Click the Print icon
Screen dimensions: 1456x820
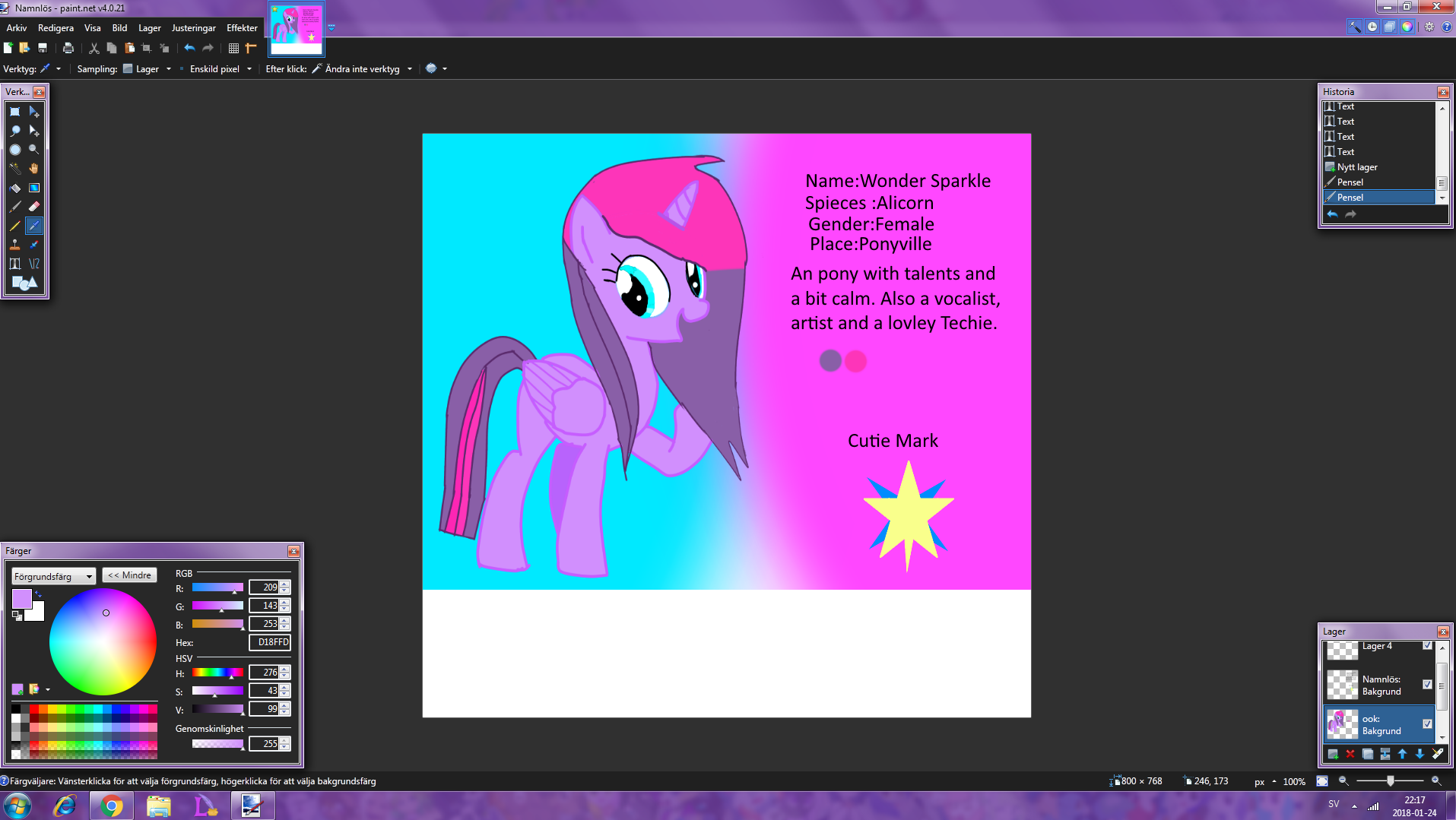point(68,48)
